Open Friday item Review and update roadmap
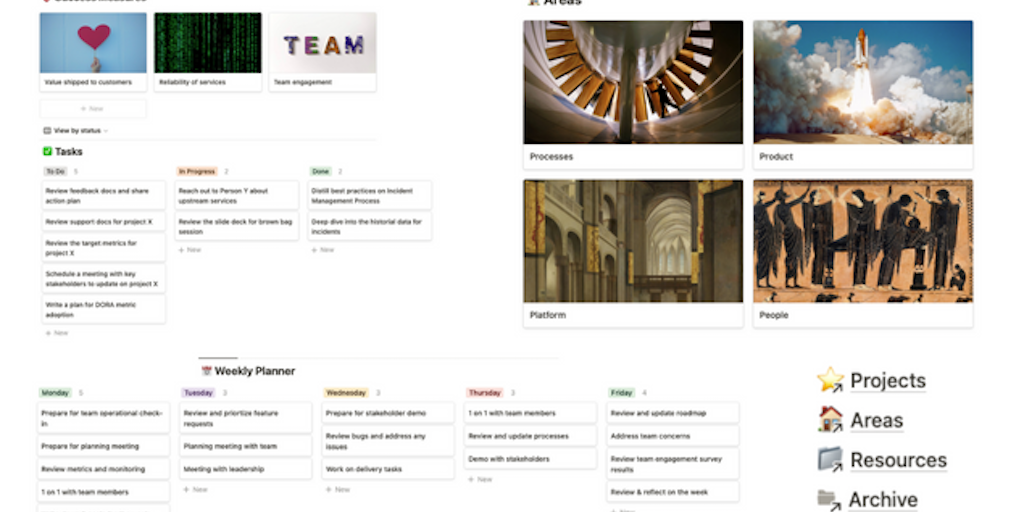This screenshot has width=1024, height=512. click(673, 413)
